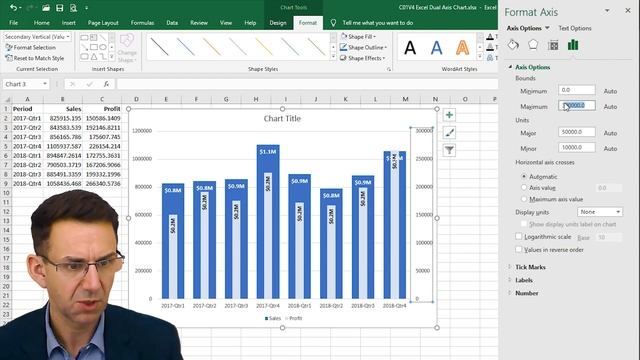The width and height of the screenshot is (640, 360).
Task: Click the Save floppy disk icon
Action: (60, 8)
